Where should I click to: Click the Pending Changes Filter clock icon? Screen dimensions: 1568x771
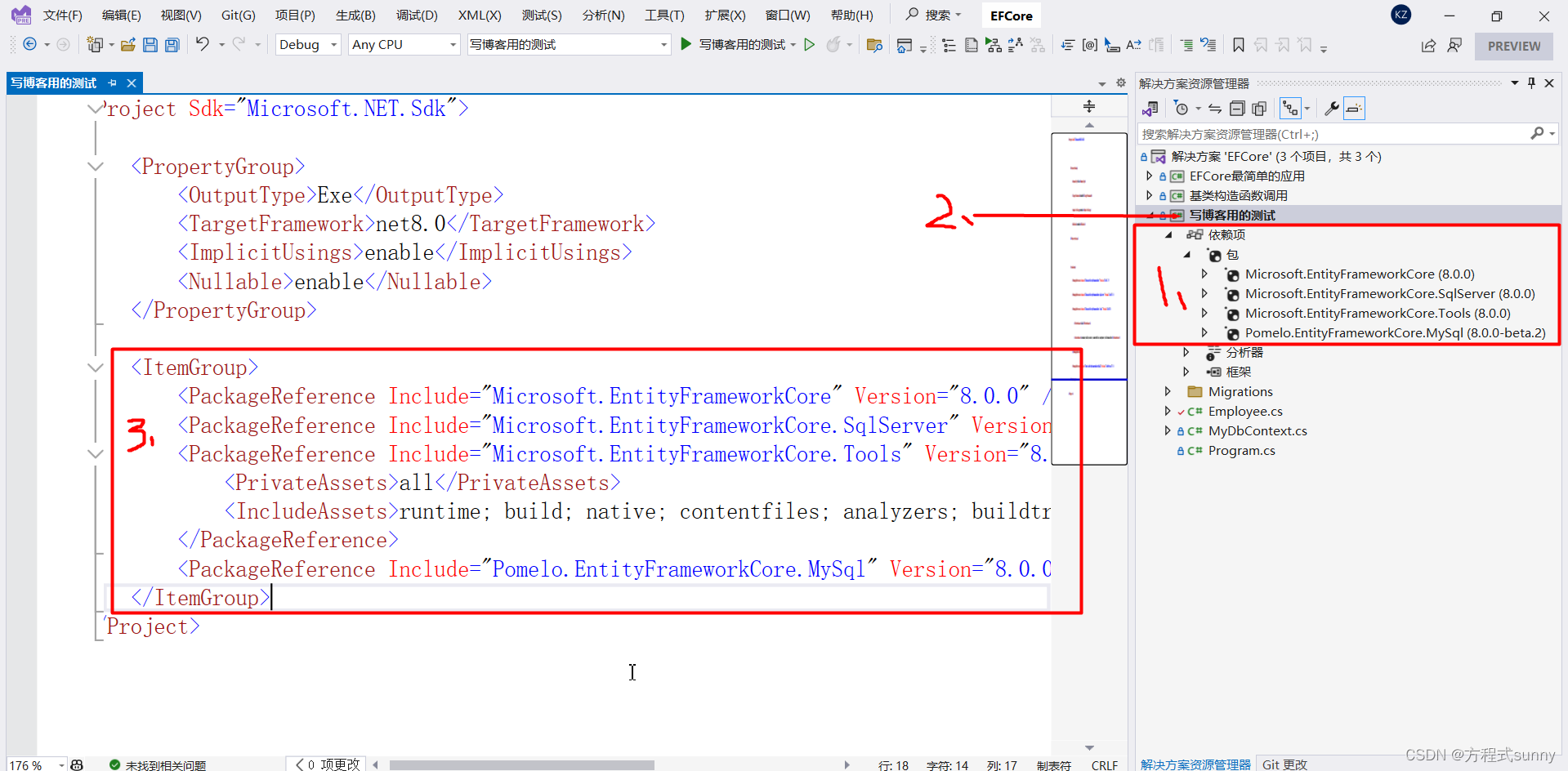1182,109
